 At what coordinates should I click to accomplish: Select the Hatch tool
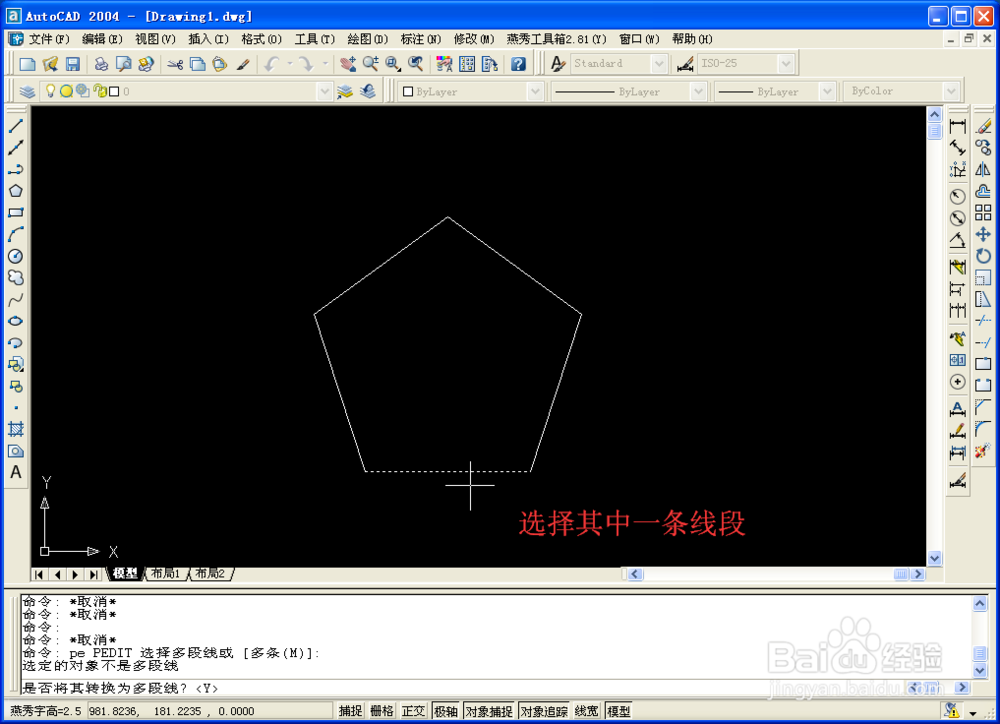pos(16,429)
